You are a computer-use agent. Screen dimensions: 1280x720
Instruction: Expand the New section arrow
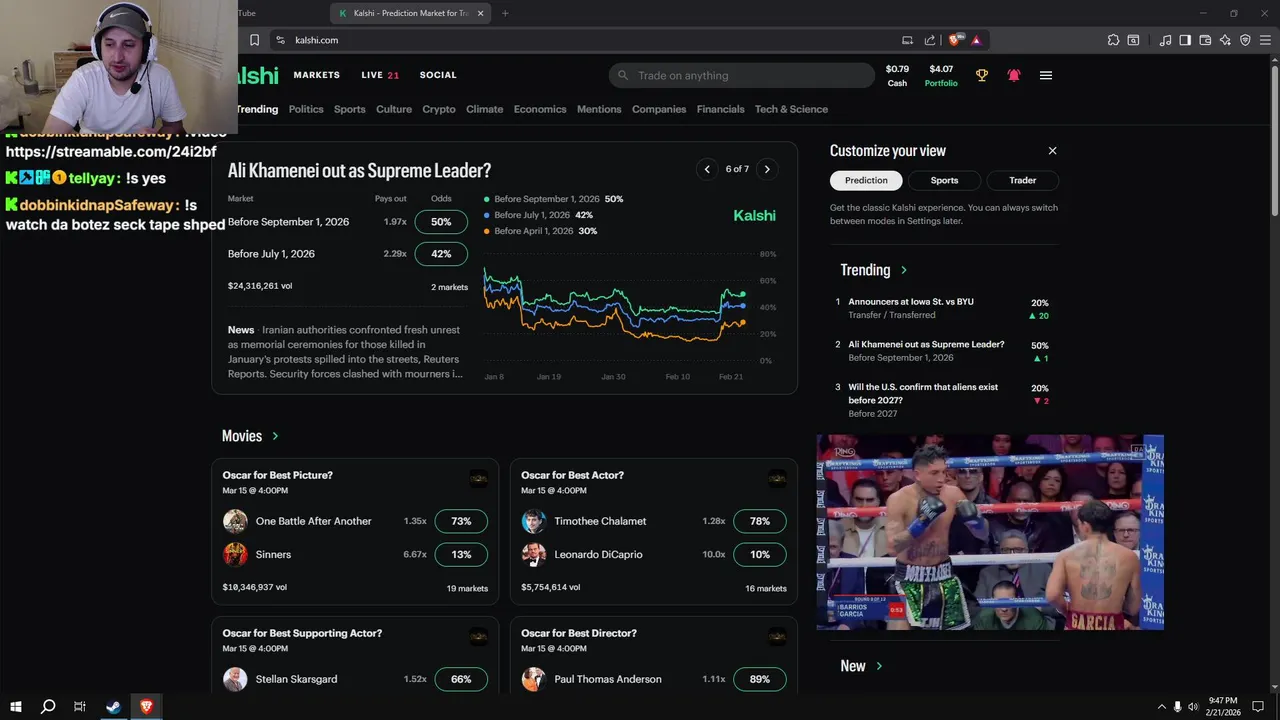(x=879, y=666)
